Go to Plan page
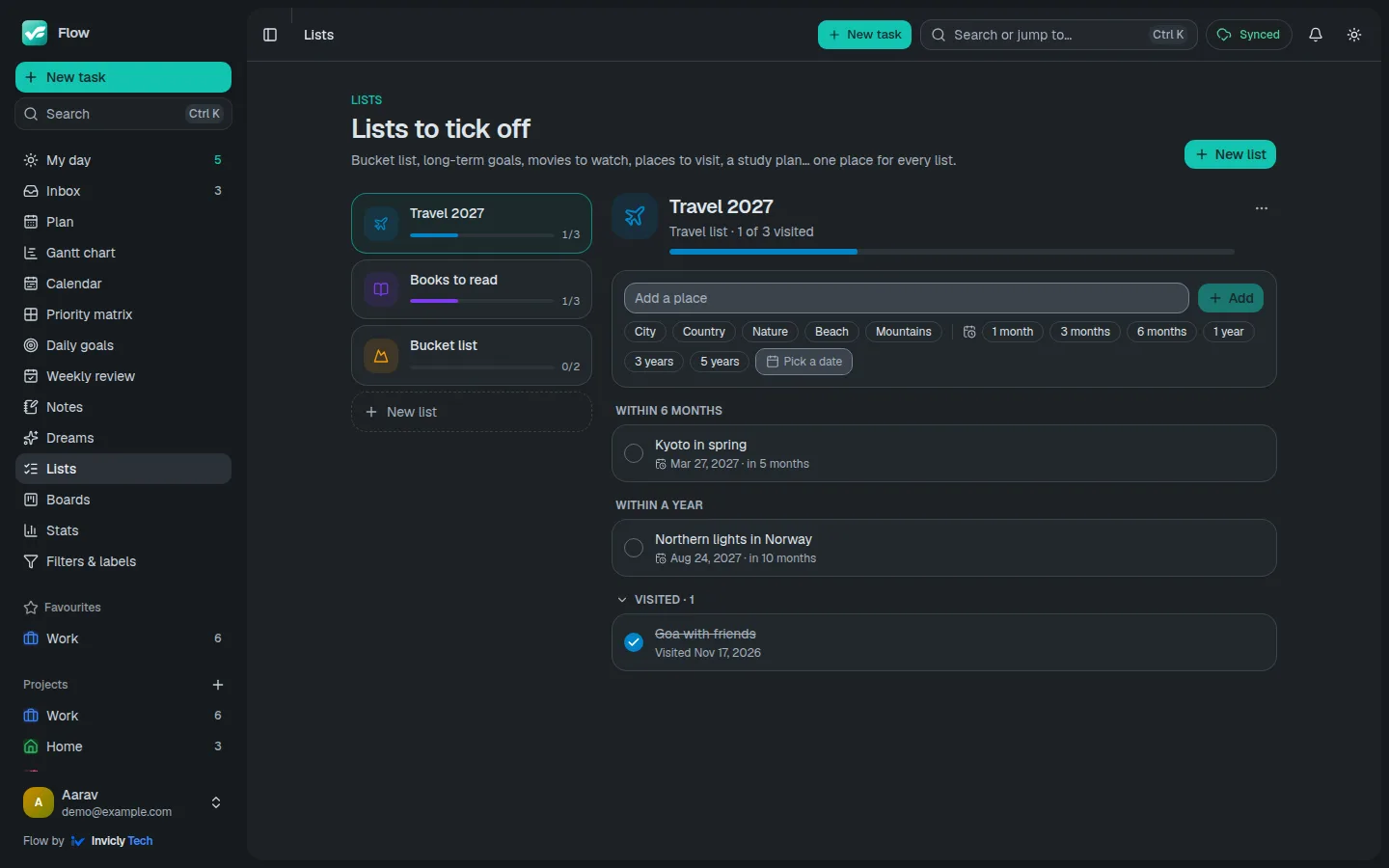Image resolution: width=1389 pixels, height=868 pixels. [x=123, y=222]
